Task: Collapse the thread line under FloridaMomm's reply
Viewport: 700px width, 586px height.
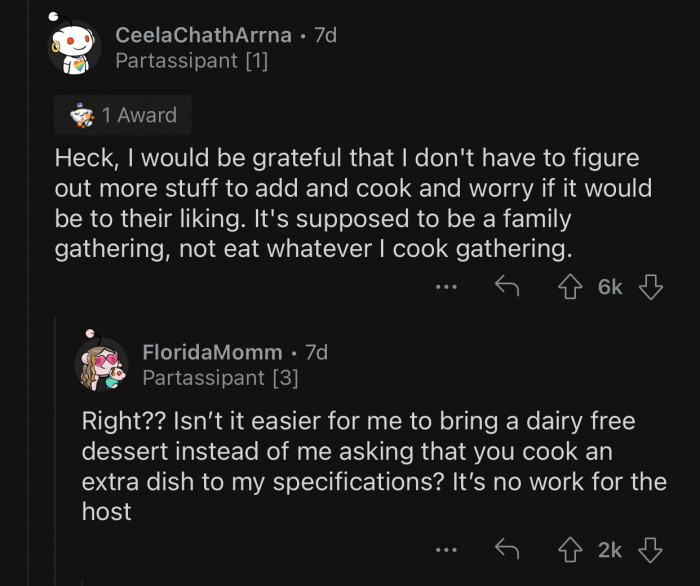Action: [84, 578]
